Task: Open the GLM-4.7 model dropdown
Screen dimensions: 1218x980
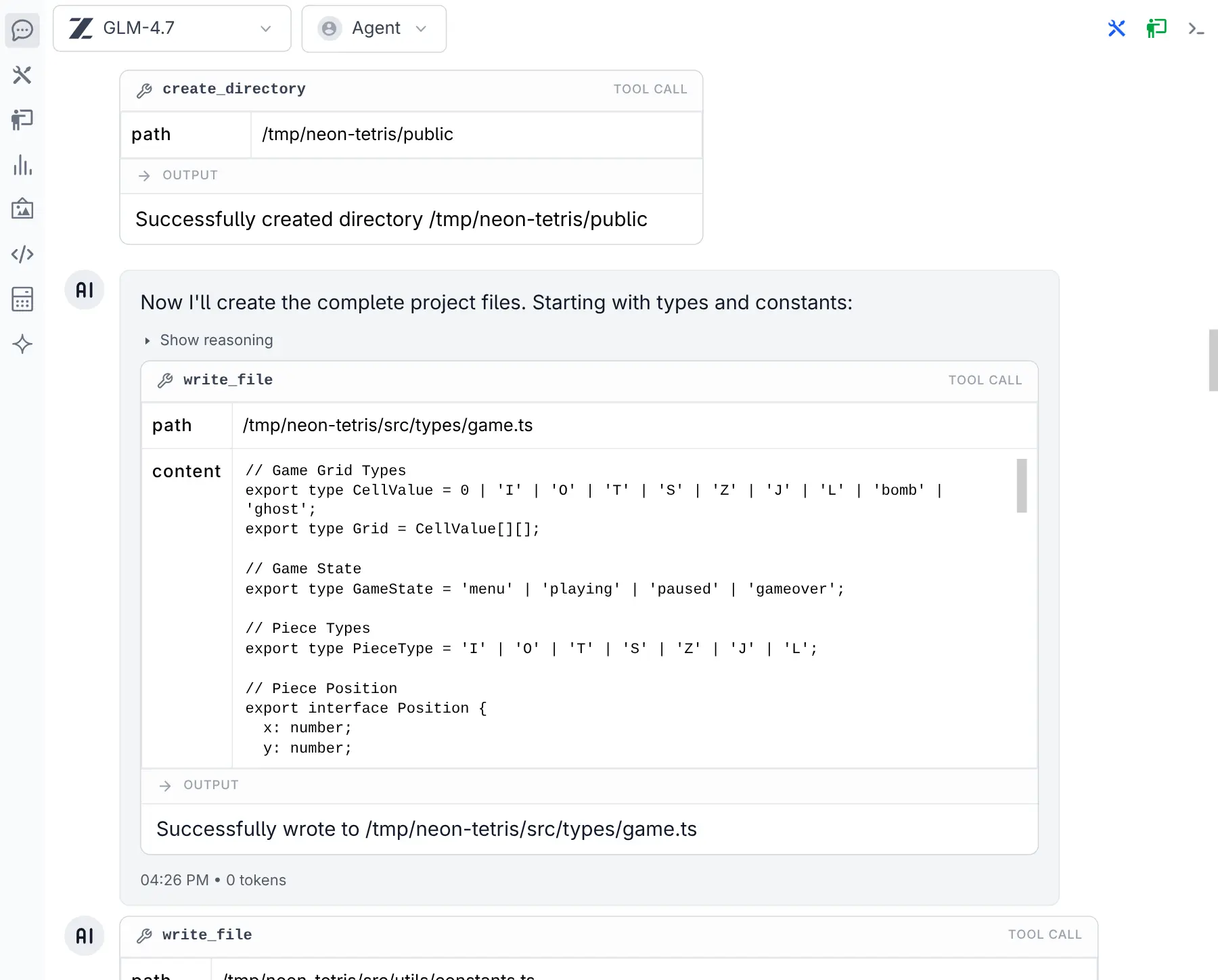Action: tap(172, 28)
